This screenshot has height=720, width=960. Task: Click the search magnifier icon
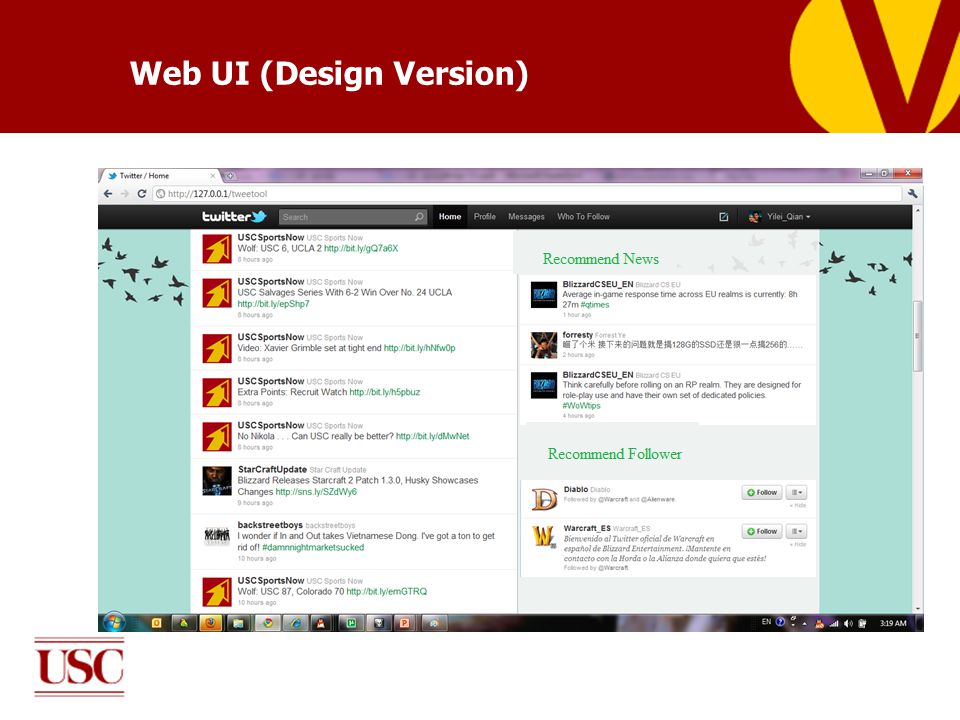pyautogui.click(x=419, y=217)
